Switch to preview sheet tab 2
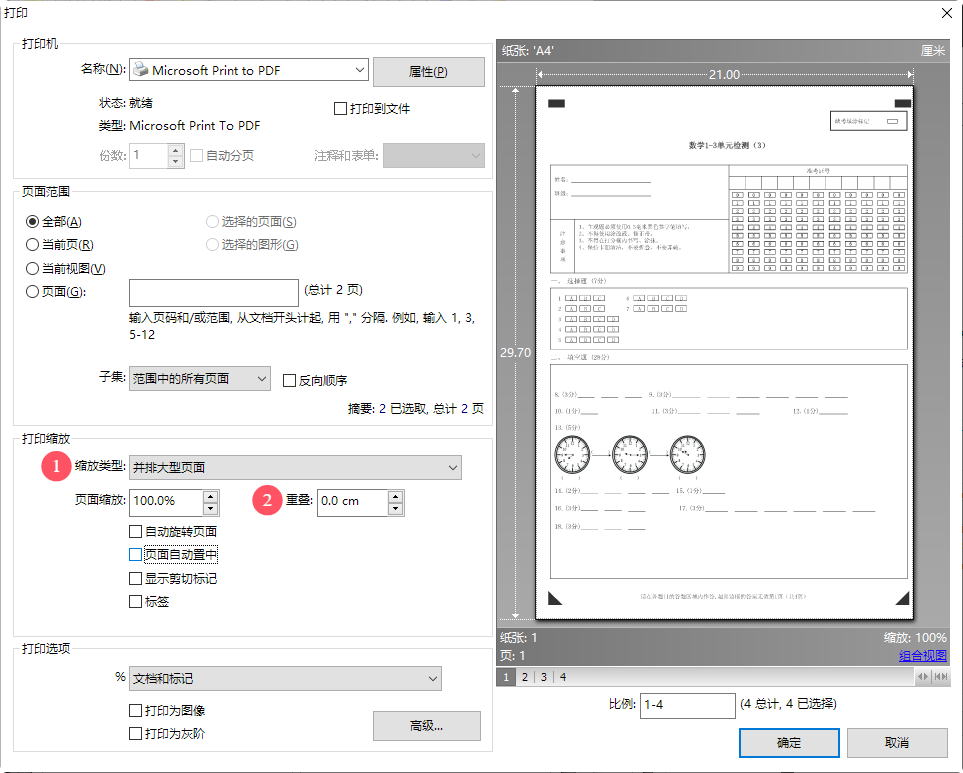 pyautogui.click(x=525, y=677)
